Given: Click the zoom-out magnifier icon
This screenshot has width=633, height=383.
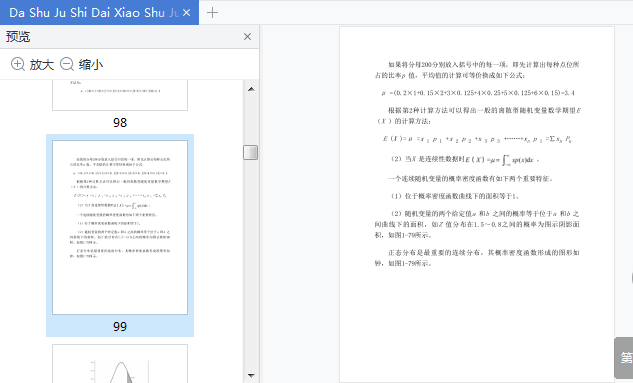Looking at the screenshot, I should [67, 64].
